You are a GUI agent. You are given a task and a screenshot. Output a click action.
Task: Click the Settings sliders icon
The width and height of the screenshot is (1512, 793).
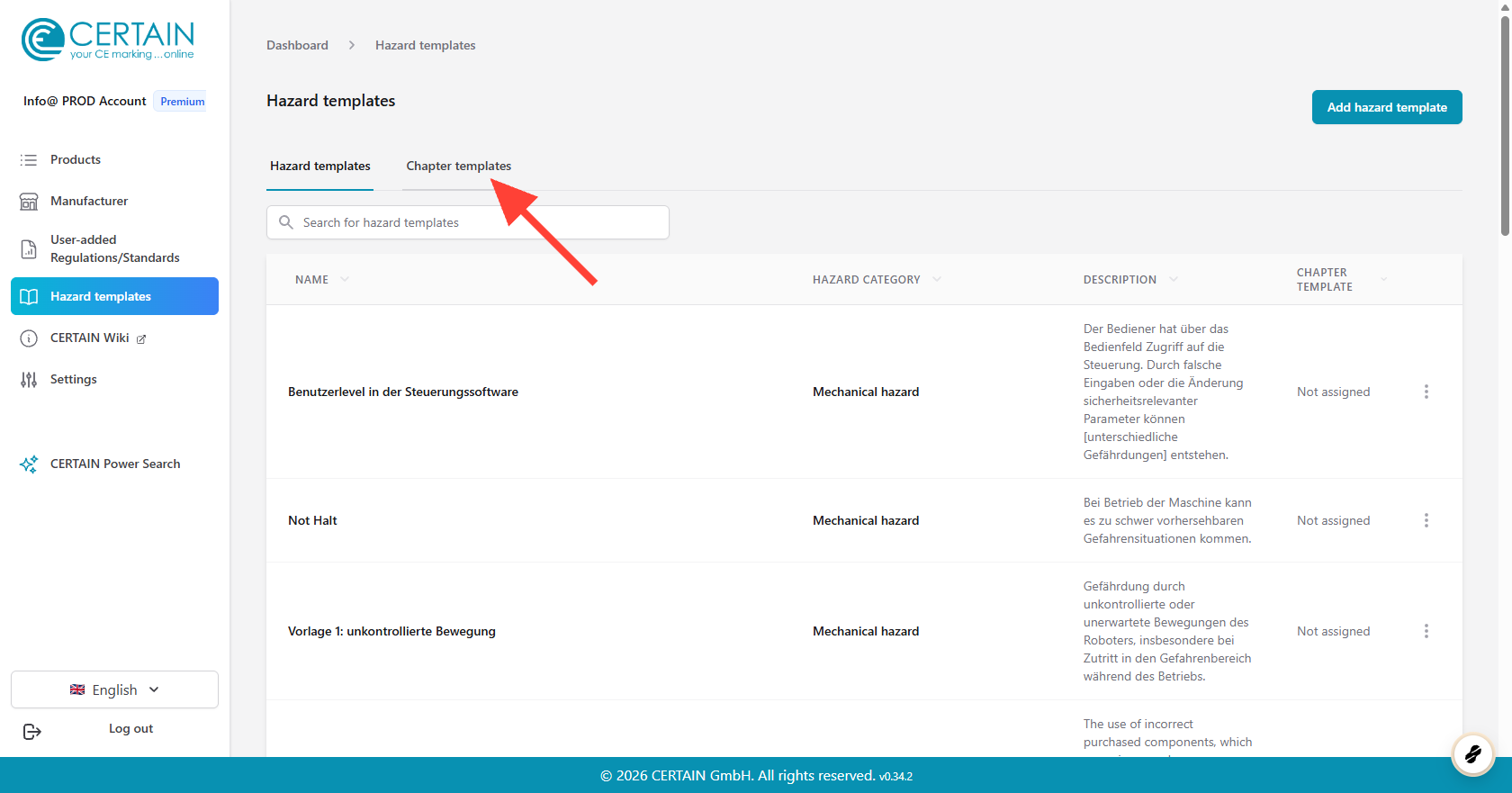click(29, 380)
